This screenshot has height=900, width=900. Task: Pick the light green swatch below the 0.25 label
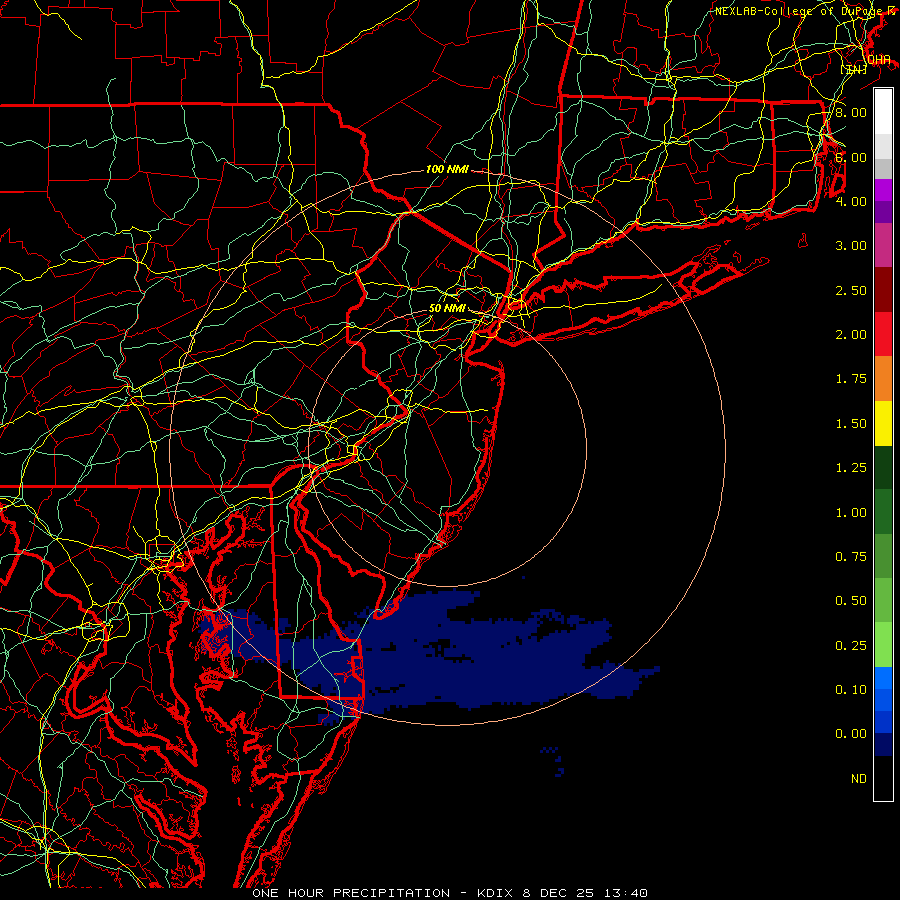click(x=883, y=645)
